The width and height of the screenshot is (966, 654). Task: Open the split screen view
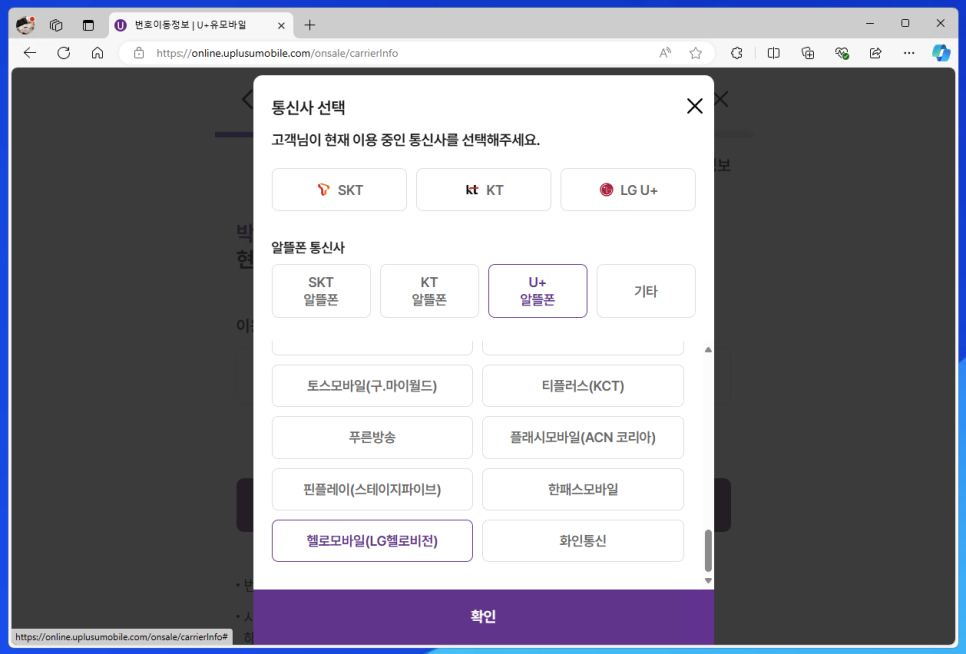pos(774,53)
